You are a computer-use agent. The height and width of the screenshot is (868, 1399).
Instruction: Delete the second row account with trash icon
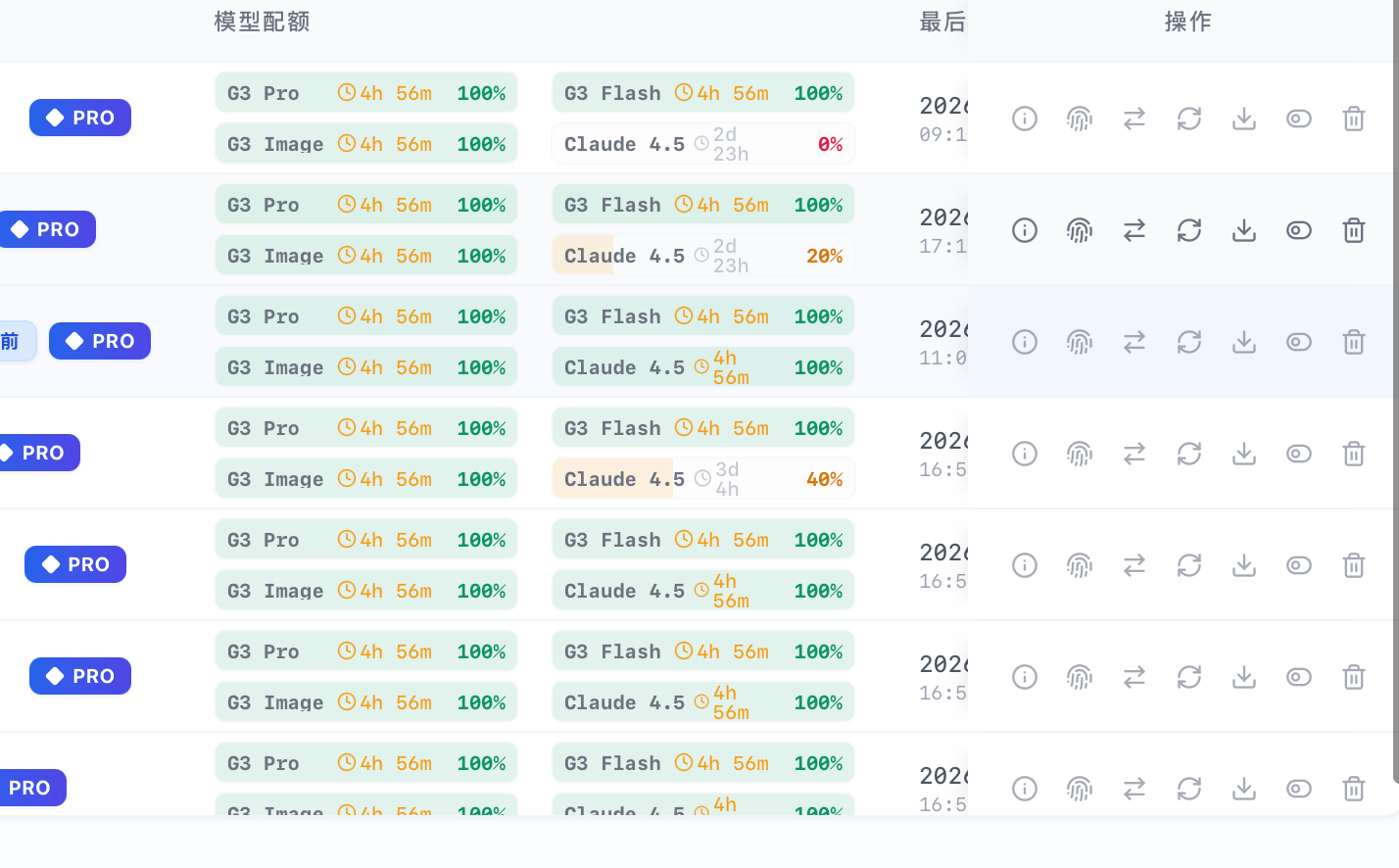[x=1354, y=230]
